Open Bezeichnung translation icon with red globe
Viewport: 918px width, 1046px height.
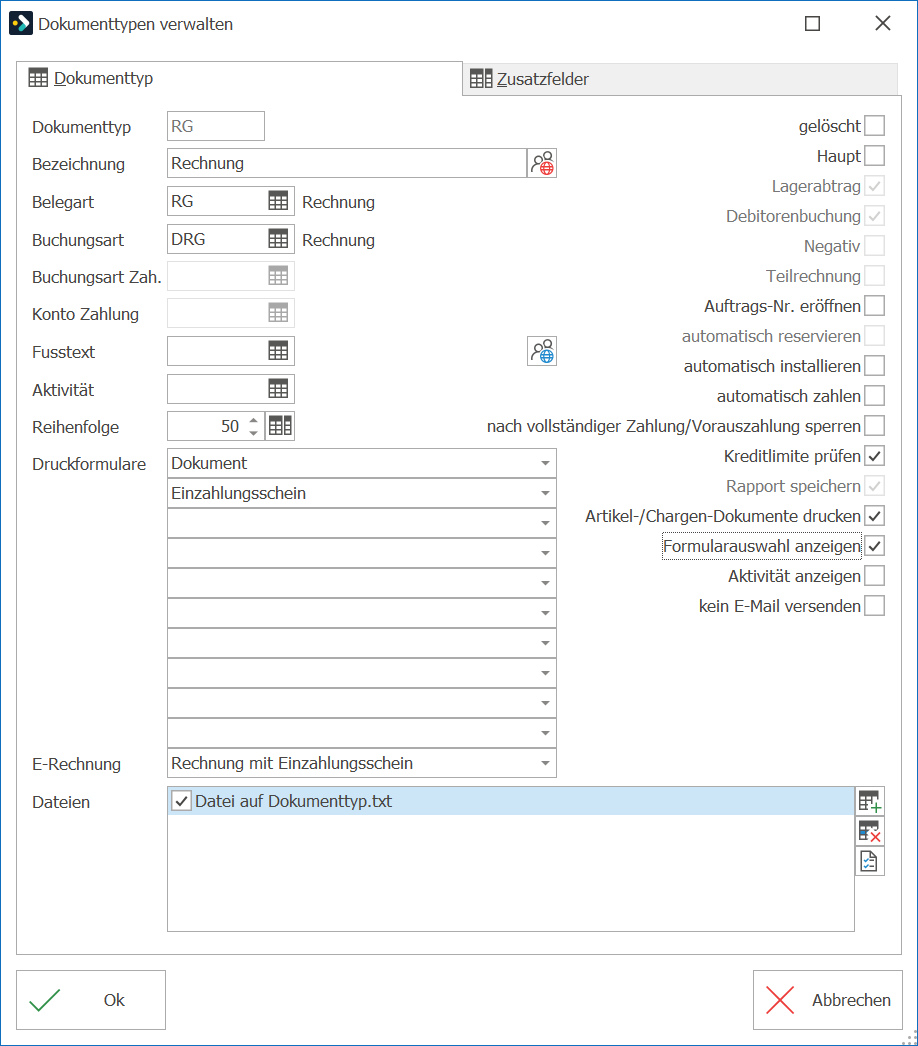click(542, 163)
